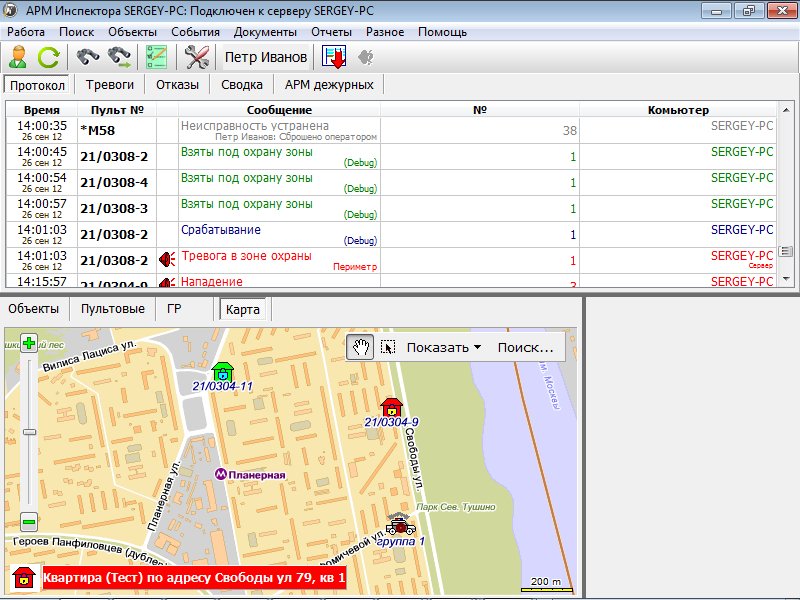The height and width of the screenshot is (600, 800).
Task: Select the Срабатывание row in the protocol
Action: [x=216, y=230]
